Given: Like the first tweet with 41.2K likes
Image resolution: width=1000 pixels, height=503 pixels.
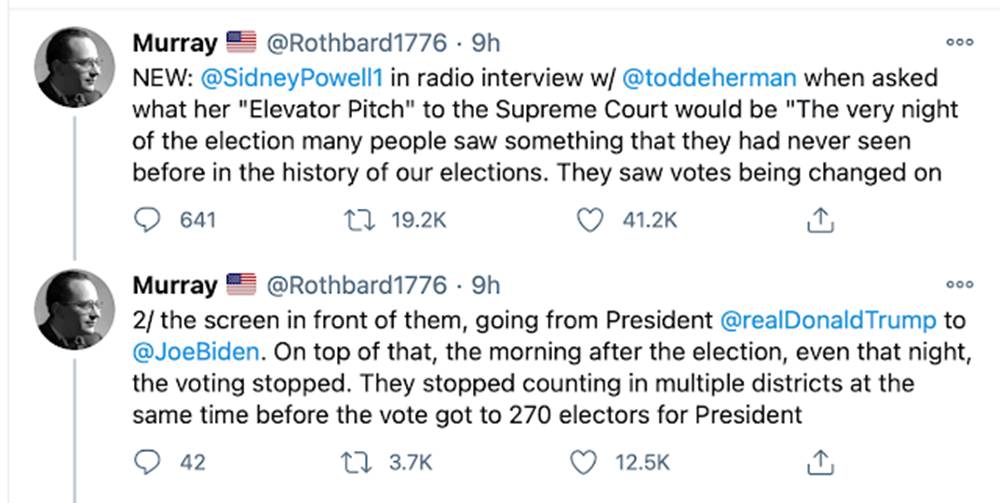Looking at the screenshot, I should [592, 220].
